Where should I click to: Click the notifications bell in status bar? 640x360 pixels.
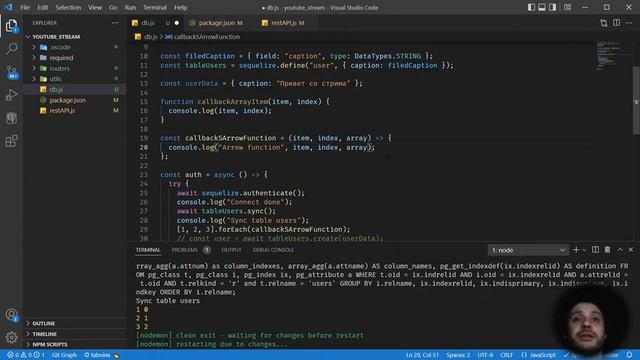pyautogui.click(x=629, y=355)
